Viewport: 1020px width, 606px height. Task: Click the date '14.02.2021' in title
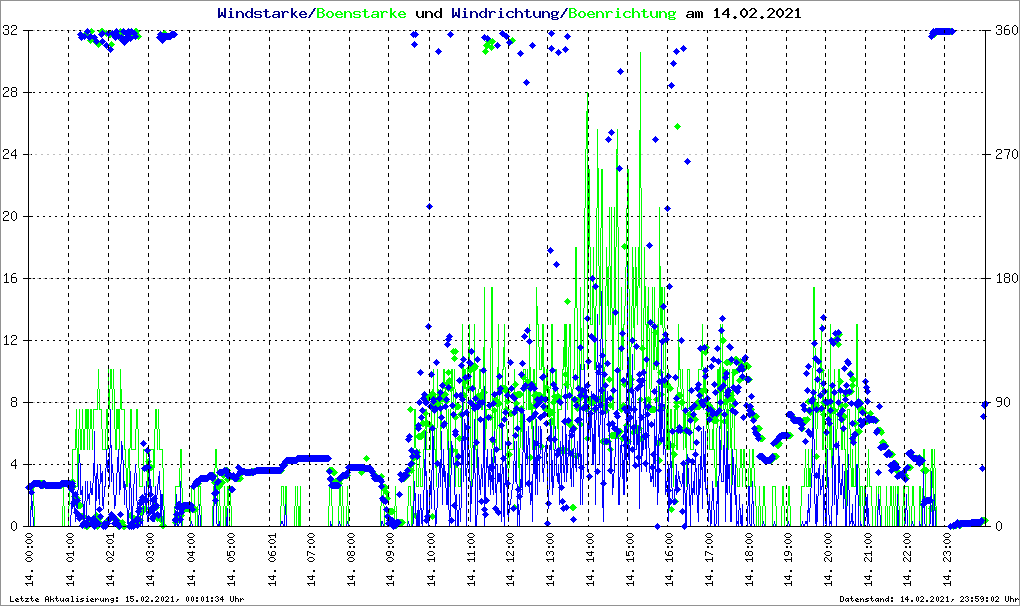tap(757, 13)
